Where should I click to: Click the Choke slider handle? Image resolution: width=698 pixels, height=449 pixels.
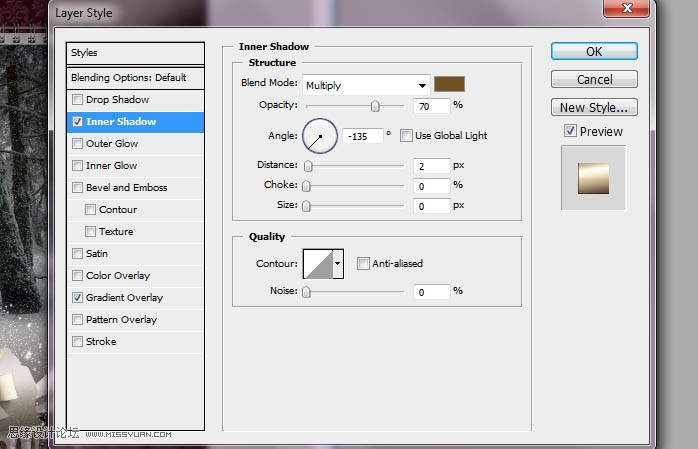coord(306,186)
